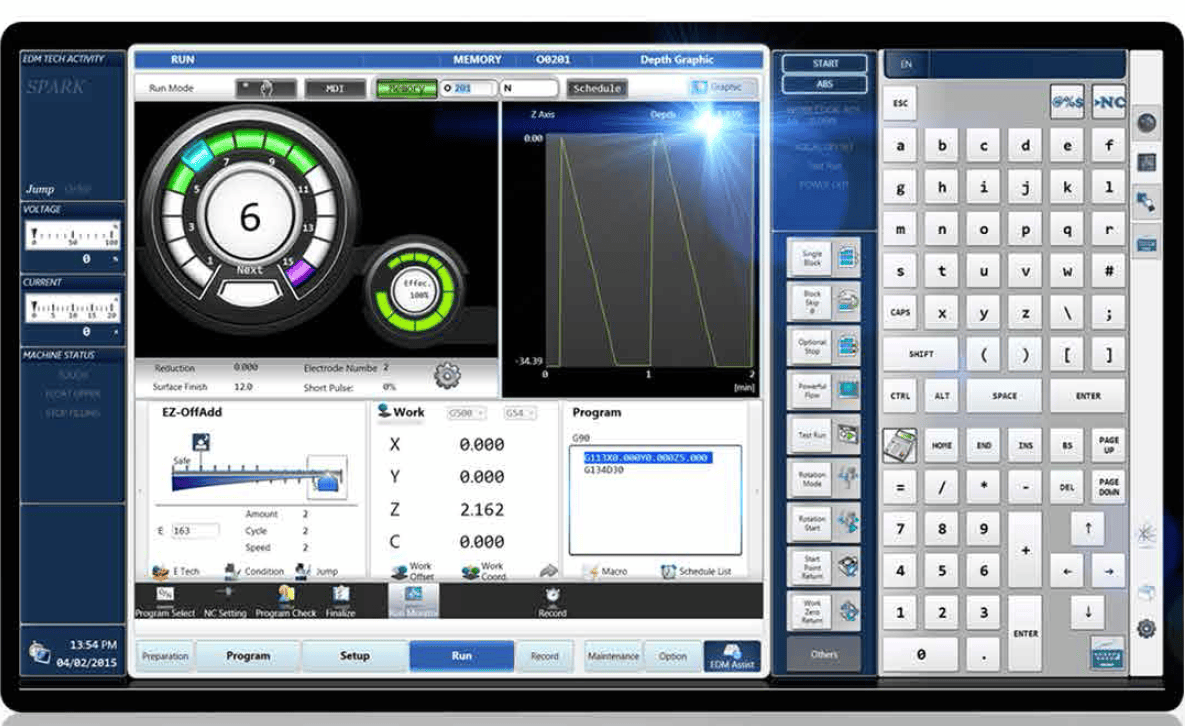The width and height of the screenshot is (1185, 726).
Task: Toggle Optional Stop mode
Action: click(x=823, y=346)
